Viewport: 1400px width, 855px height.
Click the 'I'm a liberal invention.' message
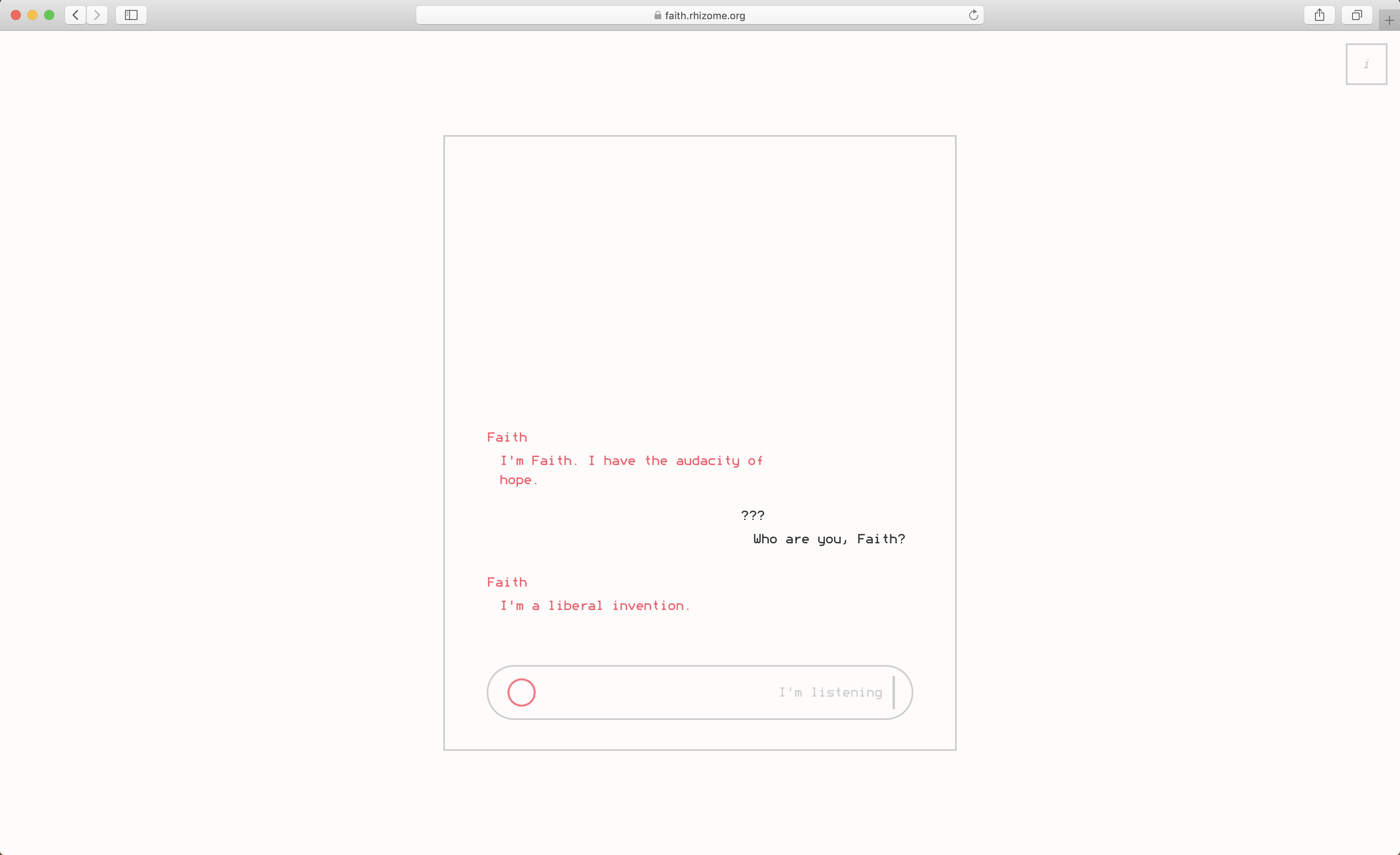(595, 605)
